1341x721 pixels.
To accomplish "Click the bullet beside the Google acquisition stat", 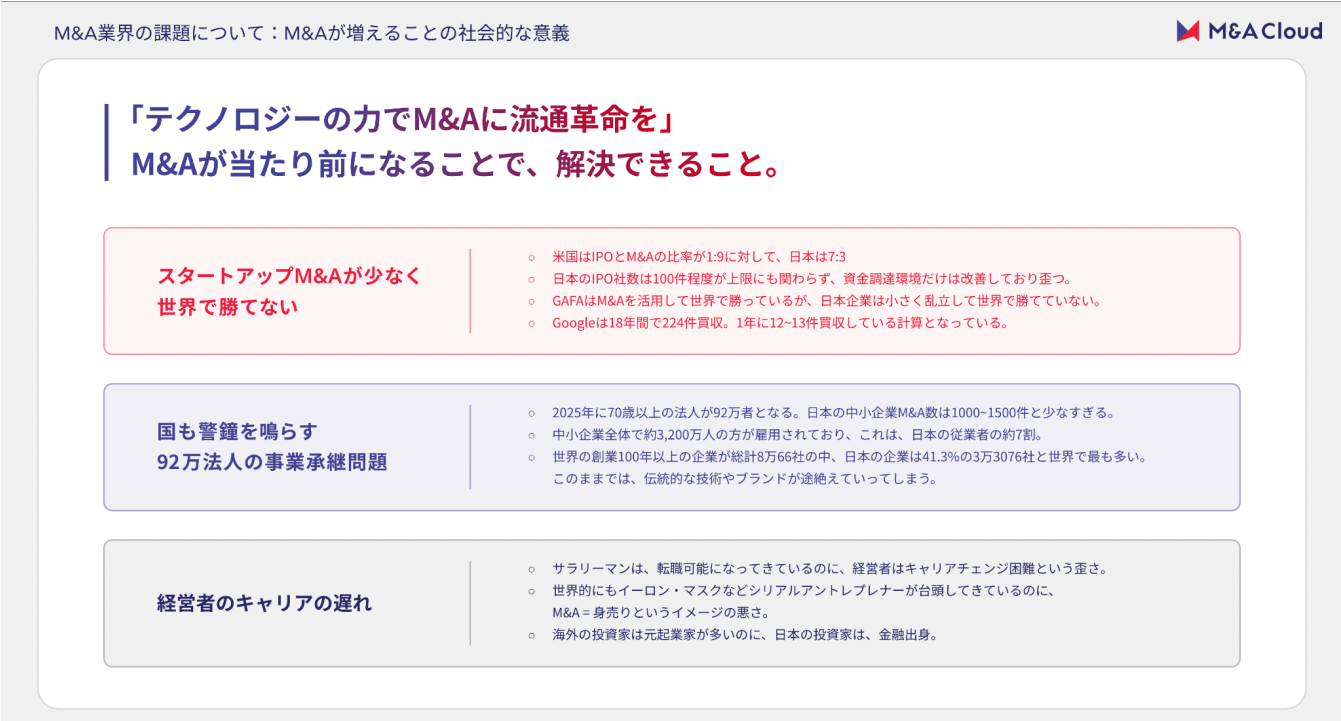I will 531,321.
